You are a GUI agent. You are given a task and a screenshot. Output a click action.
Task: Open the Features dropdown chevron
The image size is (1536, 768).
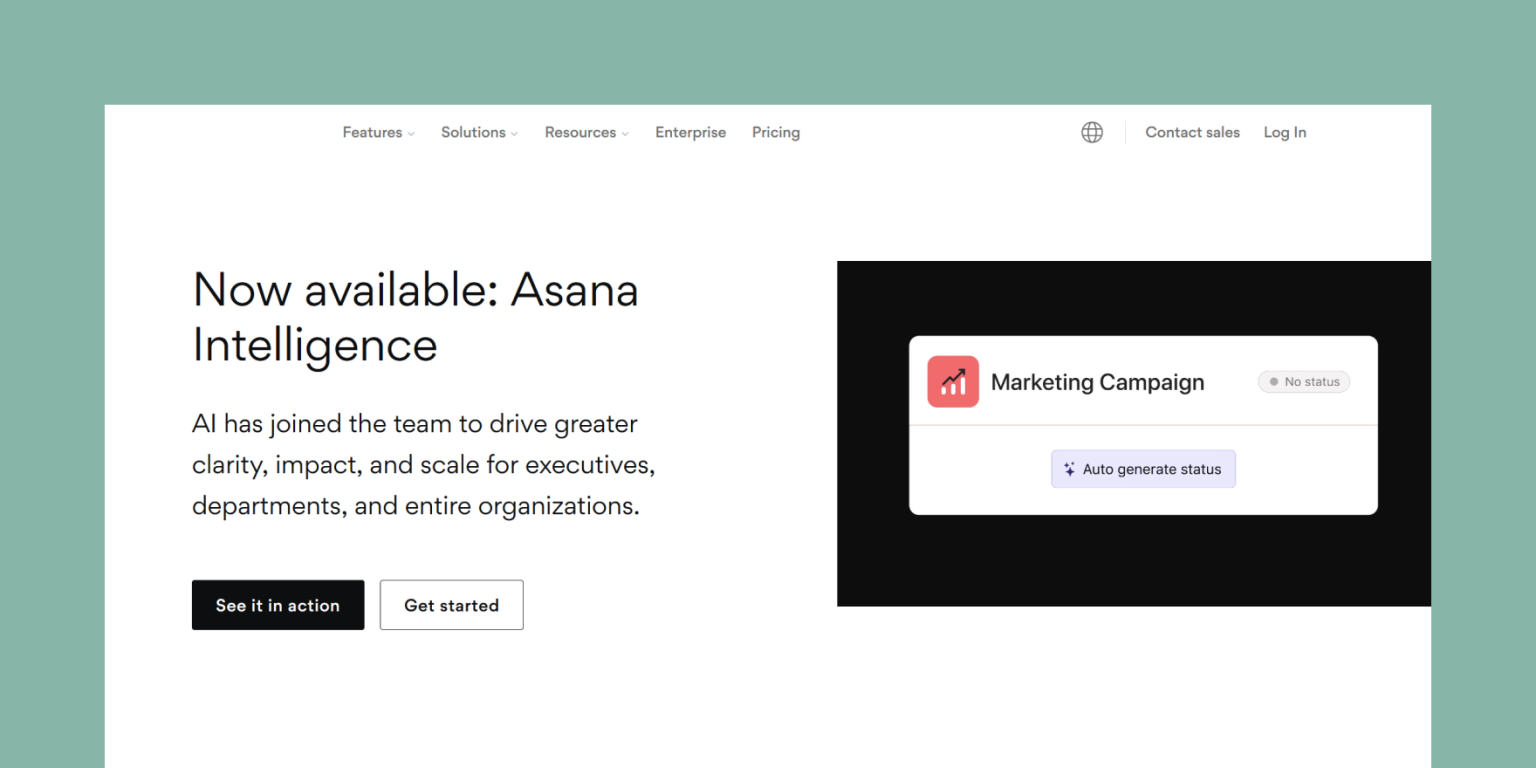(x=410, y=132)
